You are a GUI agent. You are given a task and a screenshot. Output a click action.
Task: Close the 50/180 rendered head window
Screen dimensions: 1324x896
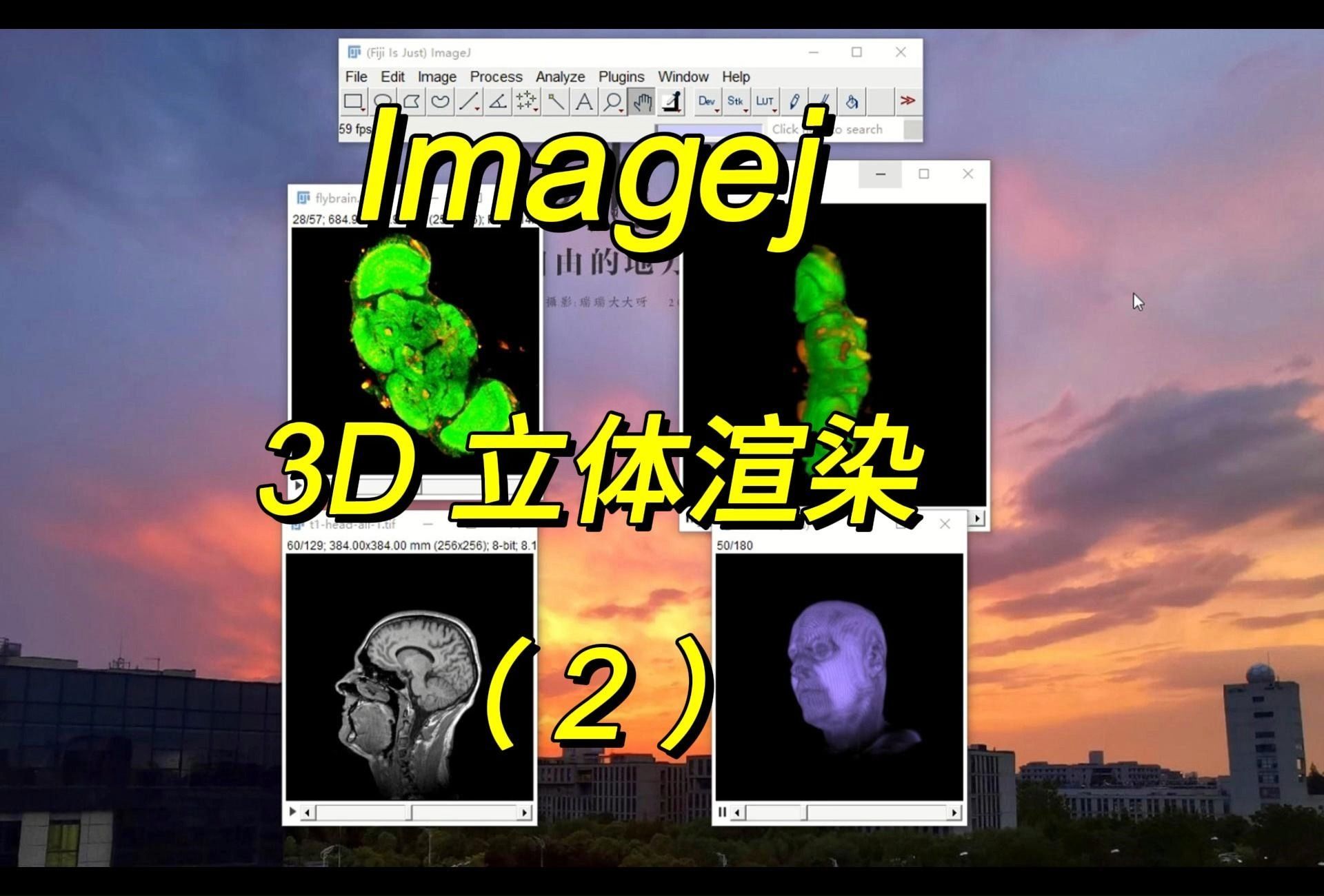945,525
